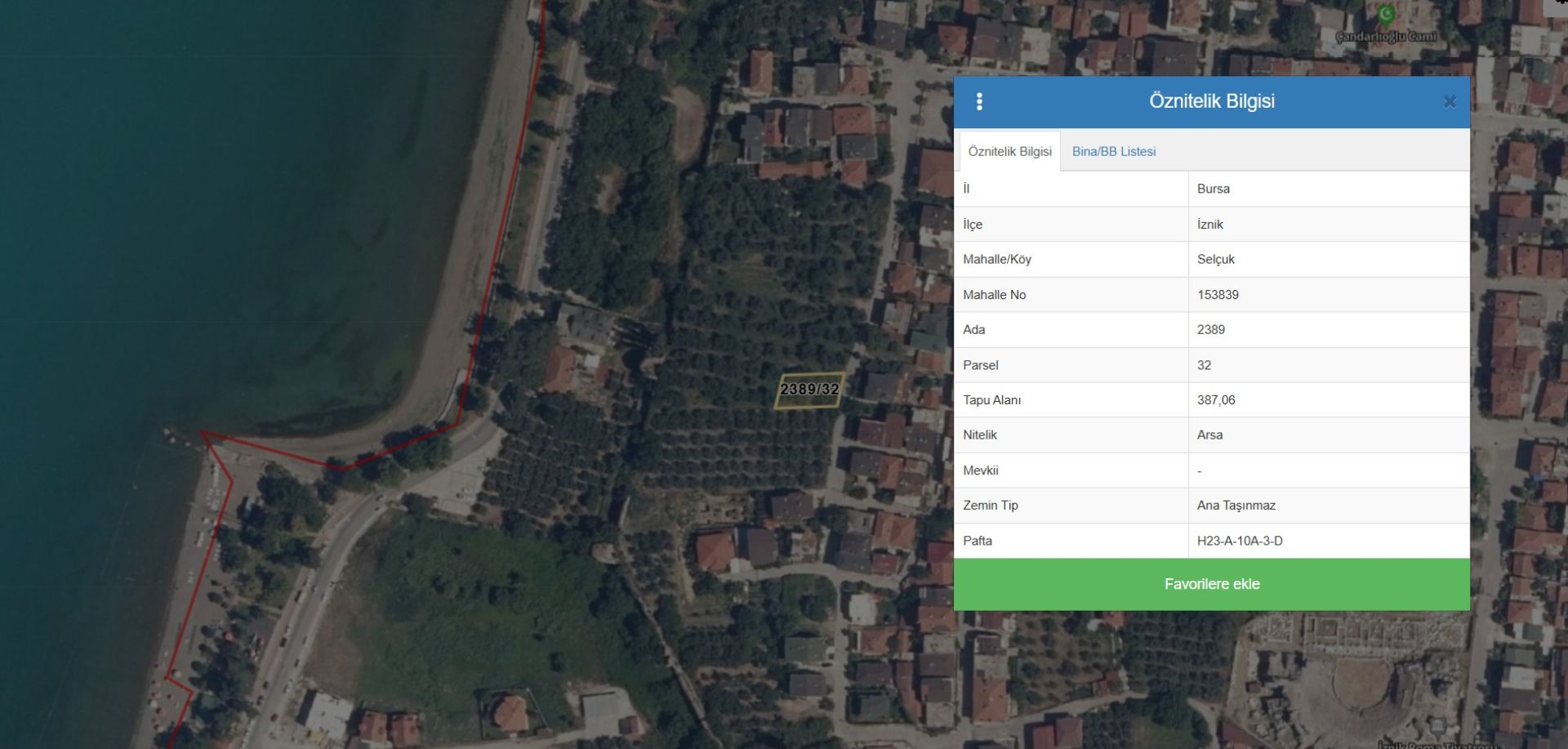The height and width of the screenshot is (749, 1568).
Task: Select the Öznitelik Bilgisi tab
Action: click(1009, 151)
